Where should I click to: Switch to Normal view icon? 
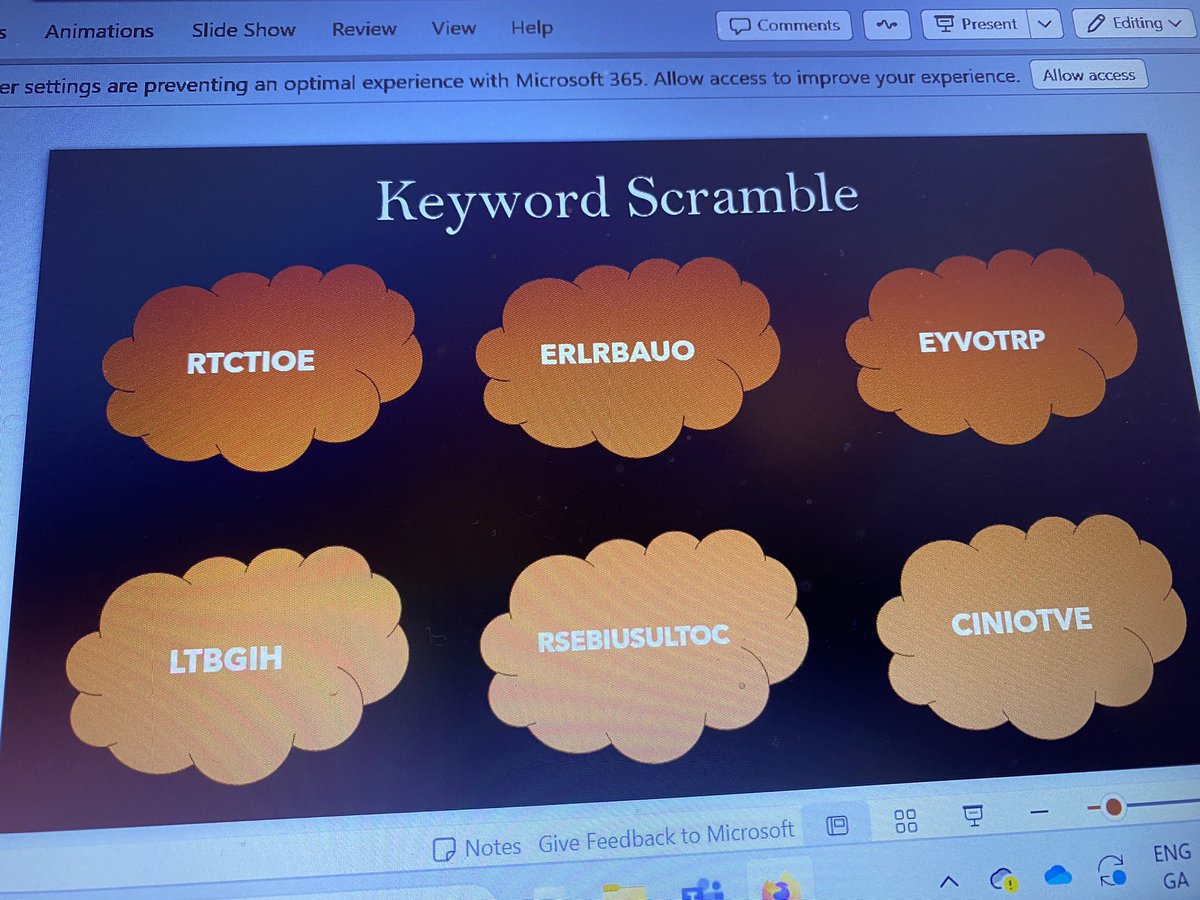[838, 825]
